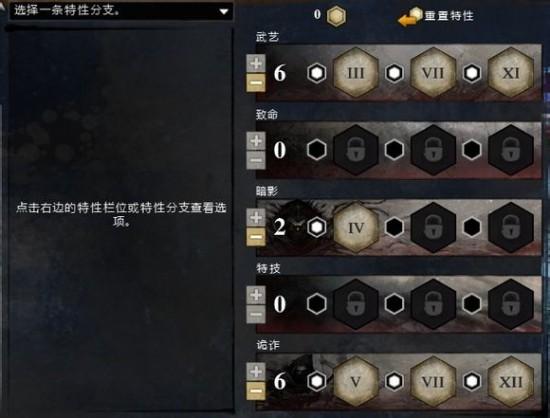Viewport: 550px width, 418px height.
Task: Remove a point from 武艺 with minus
Action: (x=256, y=83)
